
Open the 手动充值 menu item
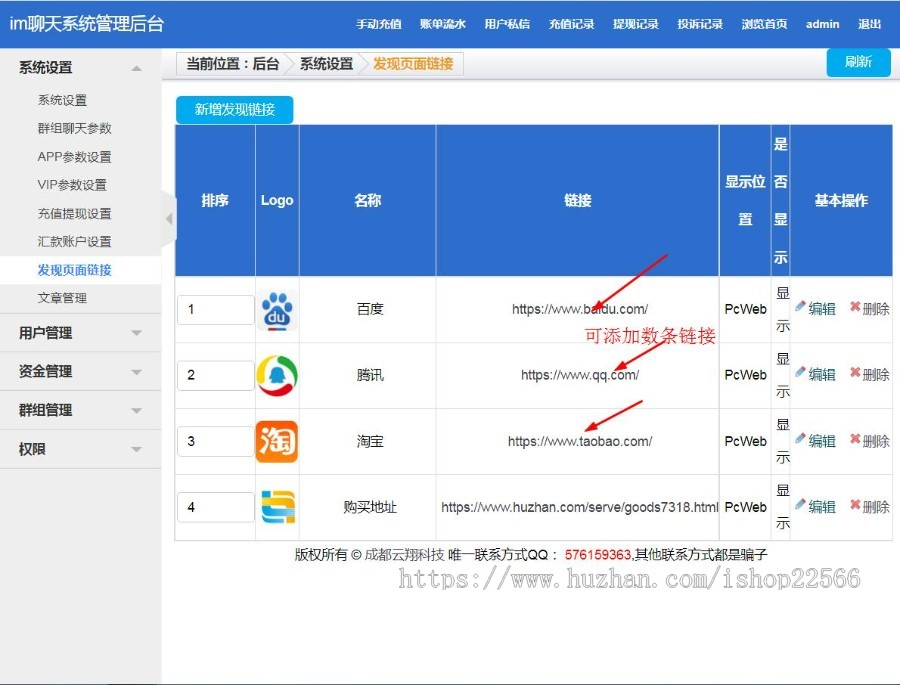[378, 24]
